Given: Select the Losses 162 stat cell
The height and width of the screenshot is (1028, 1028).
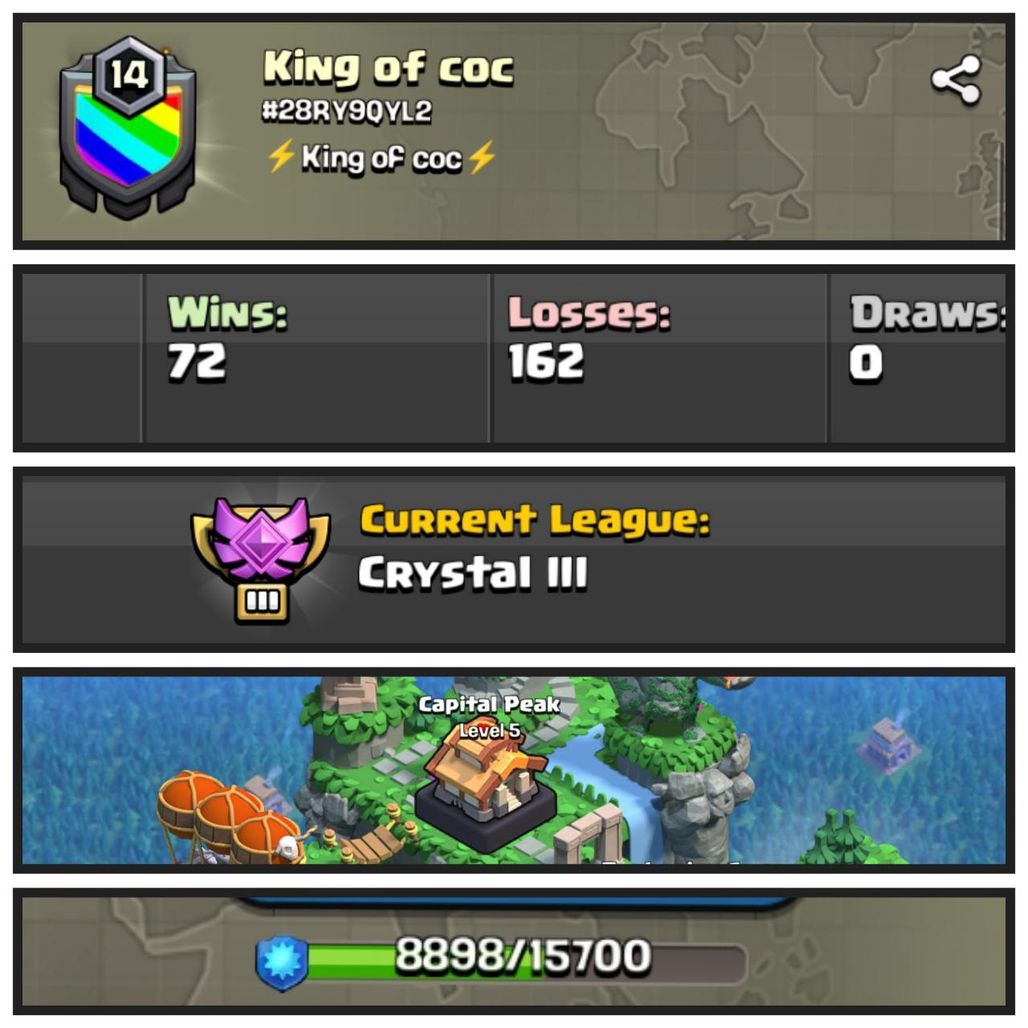Looking at the screenshot, I should click(660, 358).
